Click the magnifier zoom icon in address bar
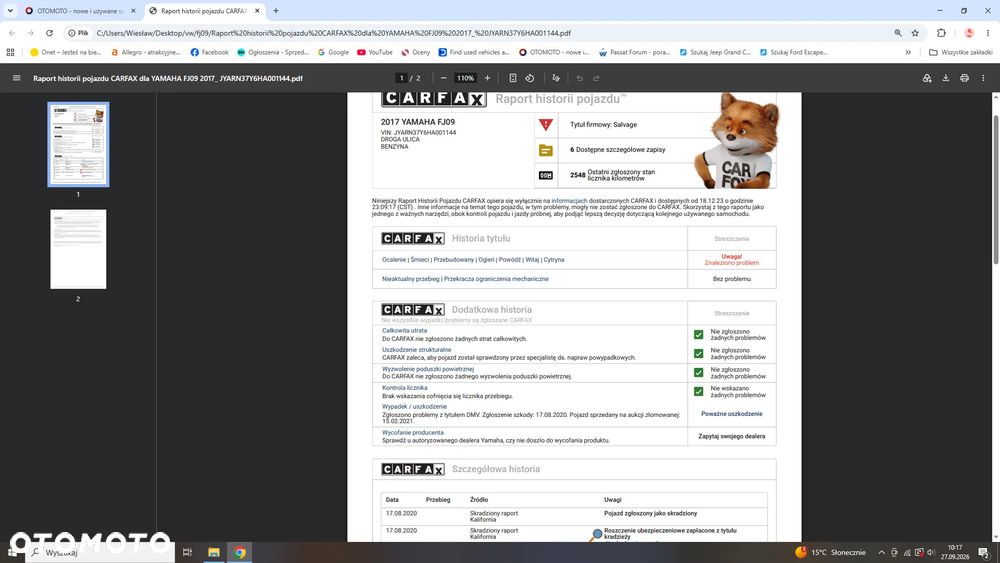Image resolution: width=1000 pixels, height=563 pixels. pyautogui.click(x=898, y=33)
